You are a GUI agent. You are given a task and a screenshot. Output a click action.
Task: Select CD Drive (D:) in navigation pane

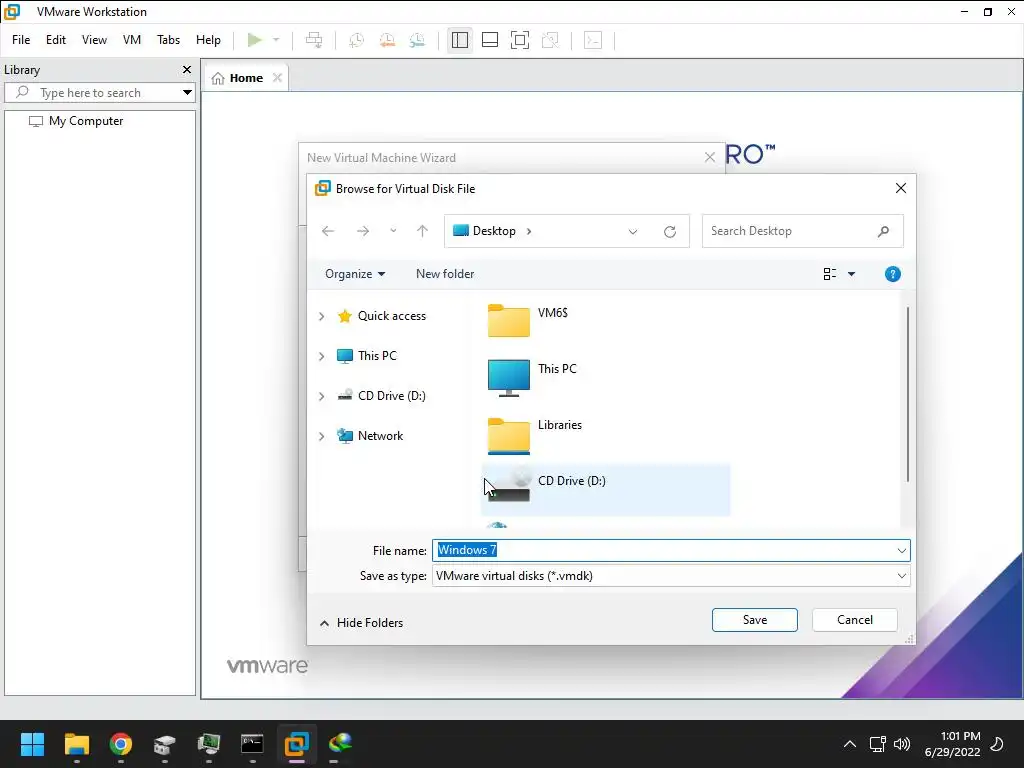pos(381,396)
